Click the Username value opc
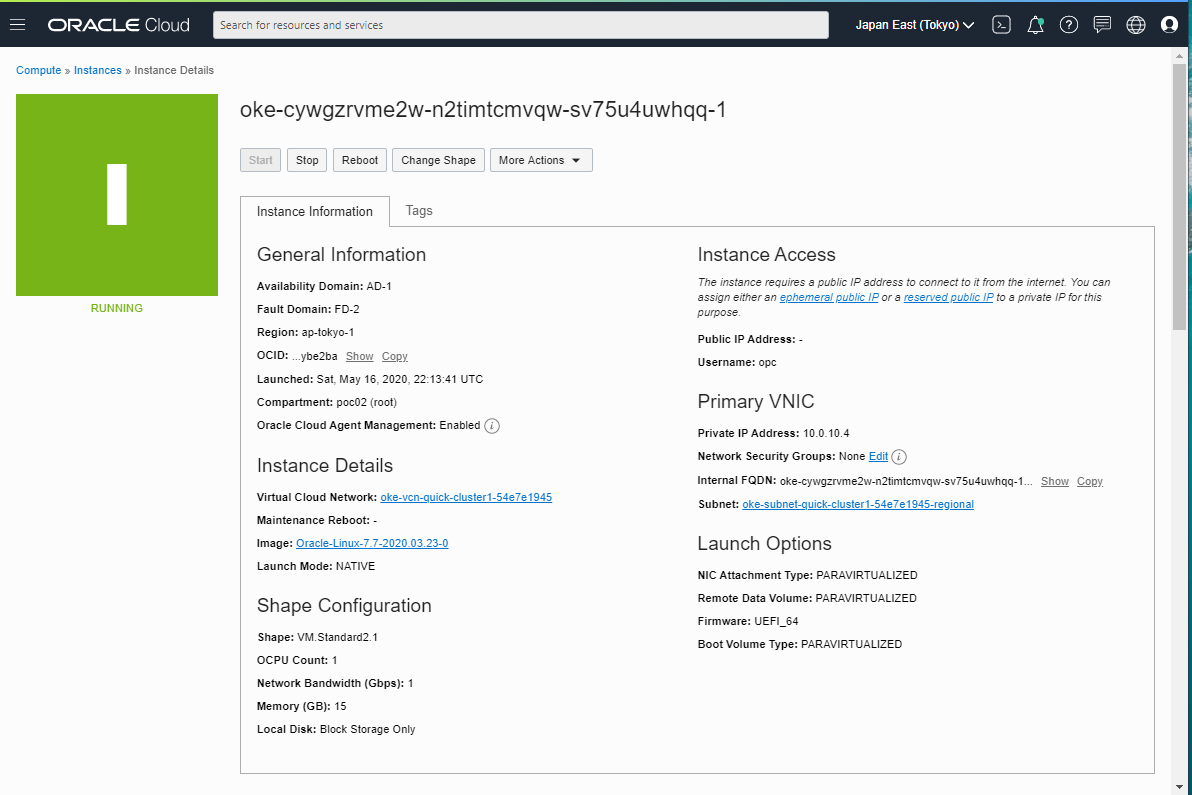 [x=768, y=363]
